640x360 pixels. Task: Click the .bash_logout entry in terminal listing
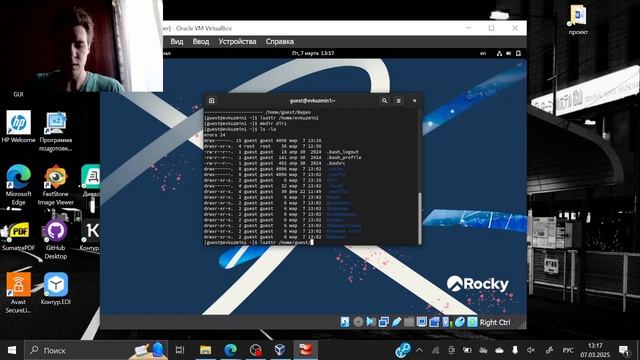coord(343,152)
